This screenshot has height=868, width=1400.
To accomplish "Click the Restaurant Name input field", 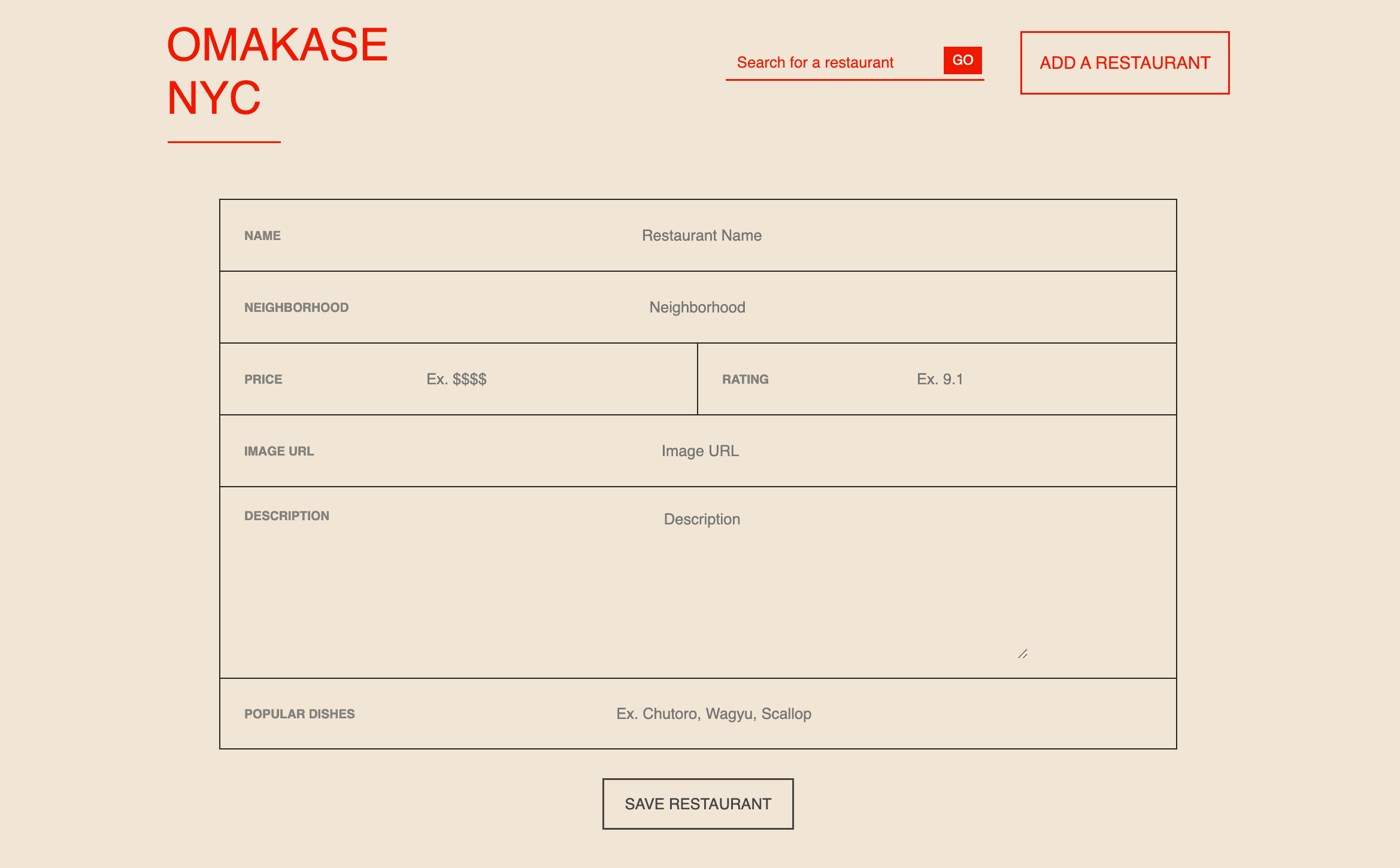I will pyautogui.click(x=702, y=235).
